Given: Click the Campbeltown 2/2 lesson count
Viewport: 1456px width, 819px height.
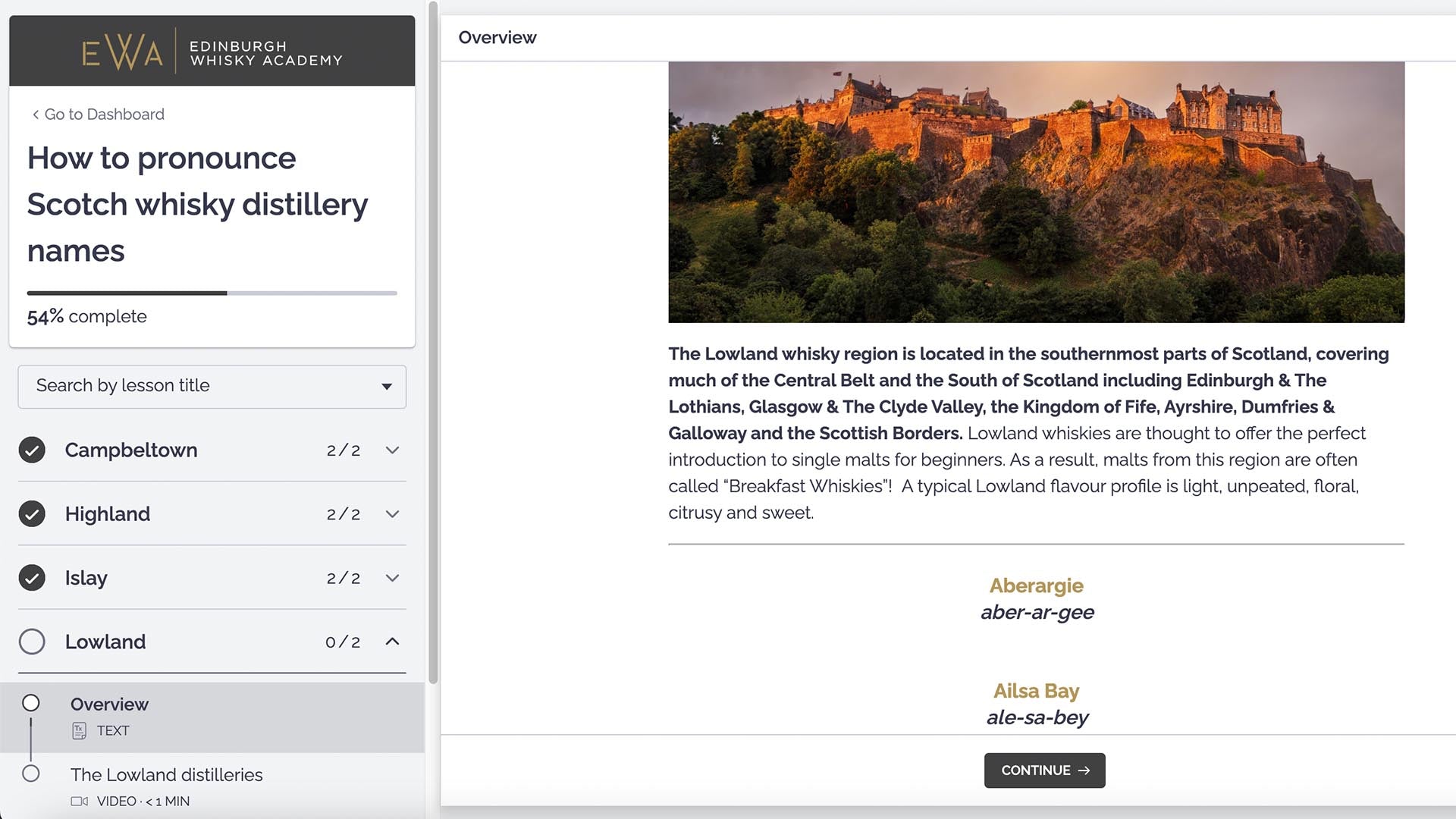Looking at the screenshot, I should coord(344,450).
